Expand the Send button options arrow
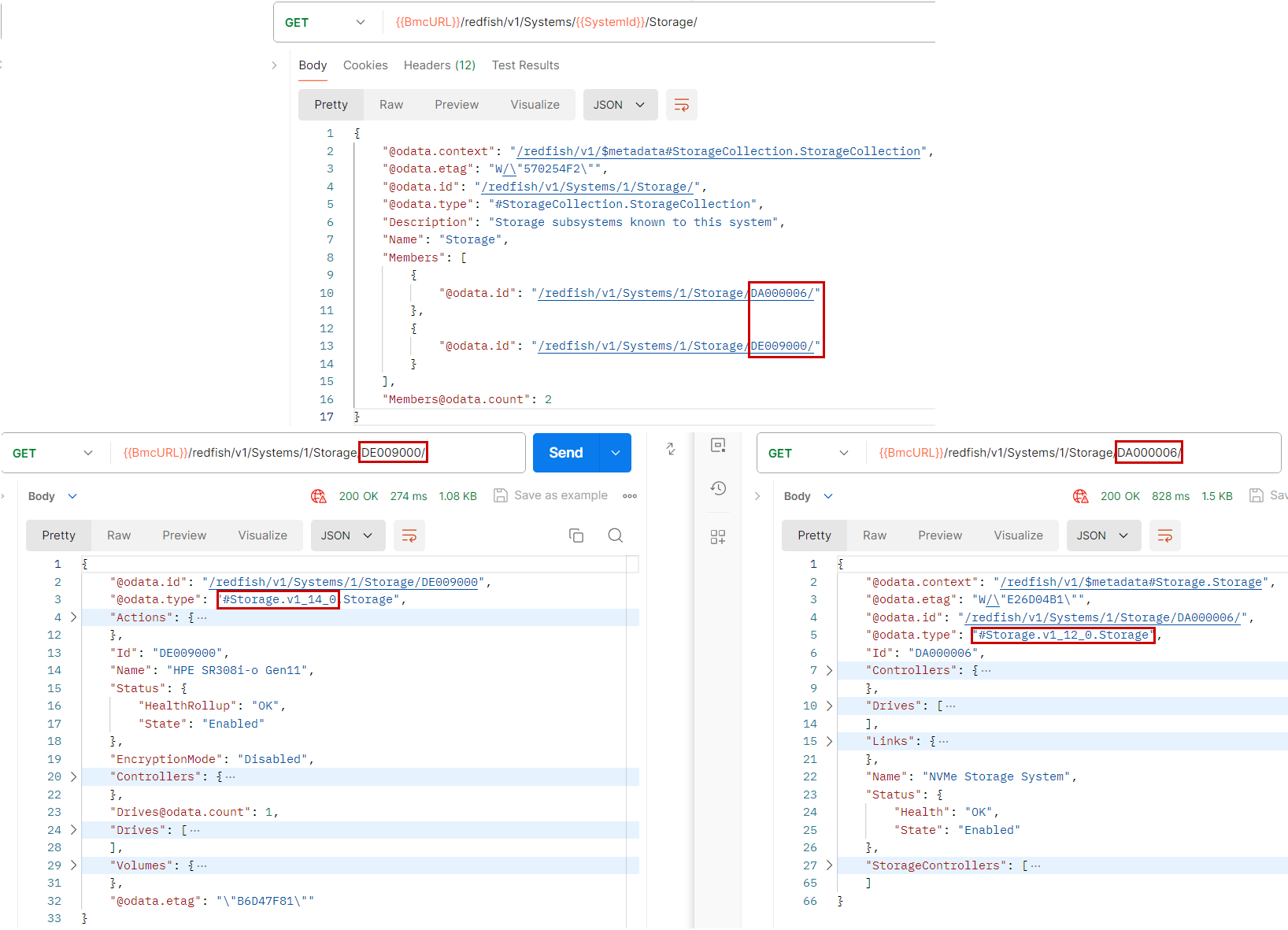 (x=616, y=453)
